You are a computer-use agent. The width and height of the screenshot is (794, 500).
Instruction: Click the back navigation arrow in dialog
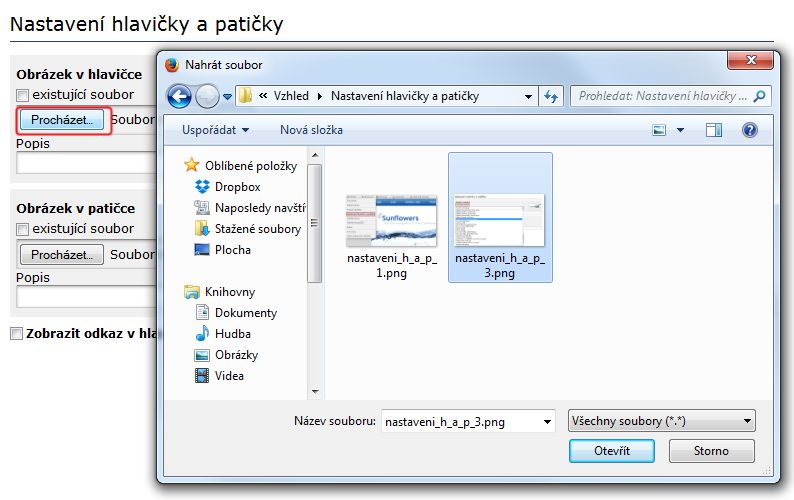click(x=180, y=96)
